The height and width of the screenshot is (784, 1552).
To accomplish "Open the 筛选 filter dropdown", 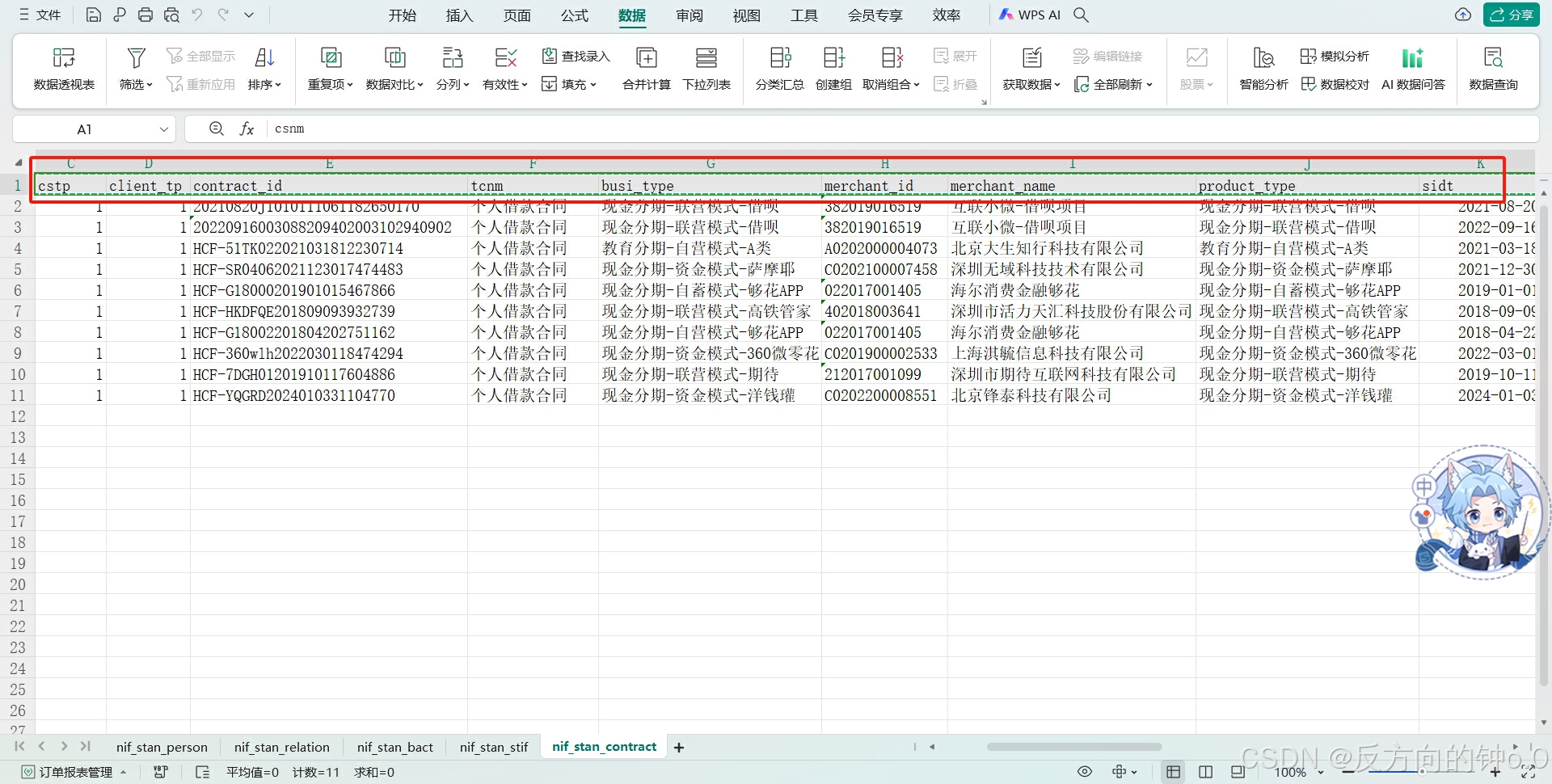I will [x=136, y=68].
